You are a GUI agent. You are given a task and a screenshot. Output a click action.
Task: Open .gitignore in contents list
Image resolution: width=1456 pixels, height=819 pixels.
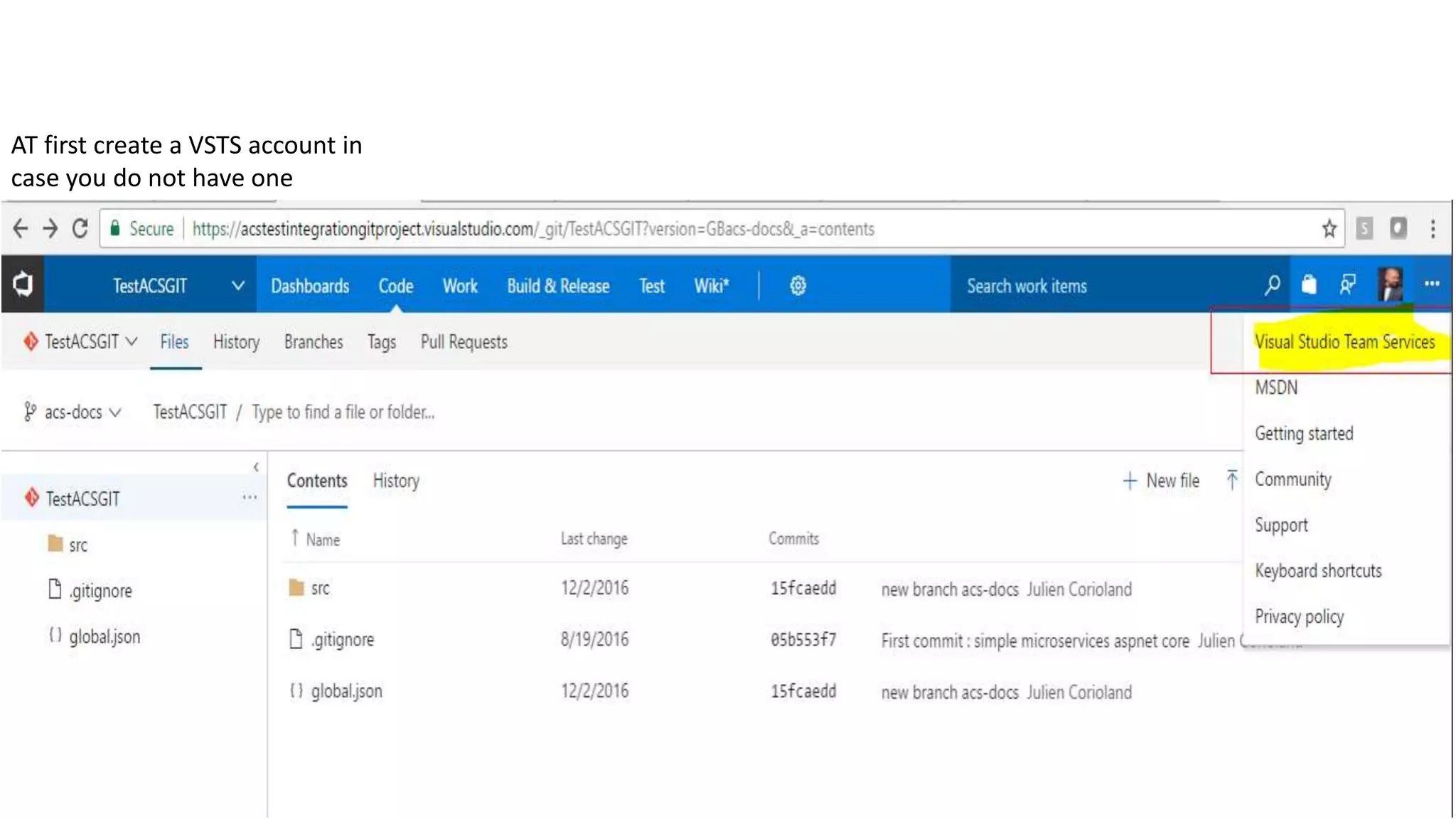[x=342, y=640]
